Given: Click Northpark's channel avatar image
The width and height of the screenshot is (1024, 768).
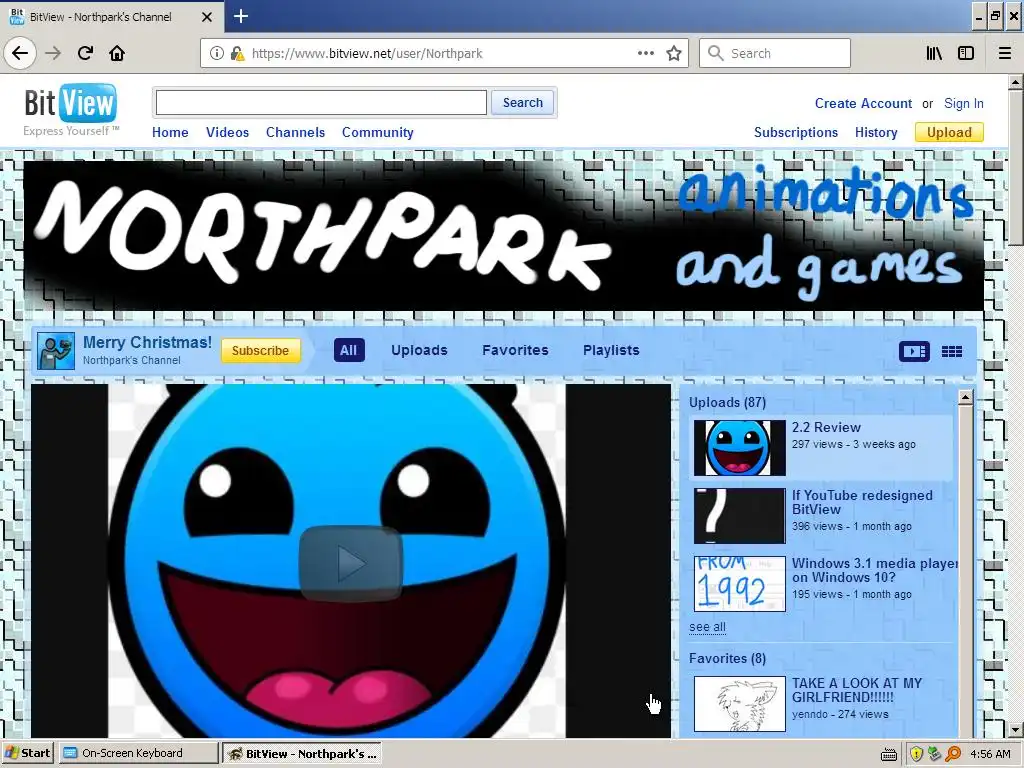Looking at the screenshot, I should (56, 351).
